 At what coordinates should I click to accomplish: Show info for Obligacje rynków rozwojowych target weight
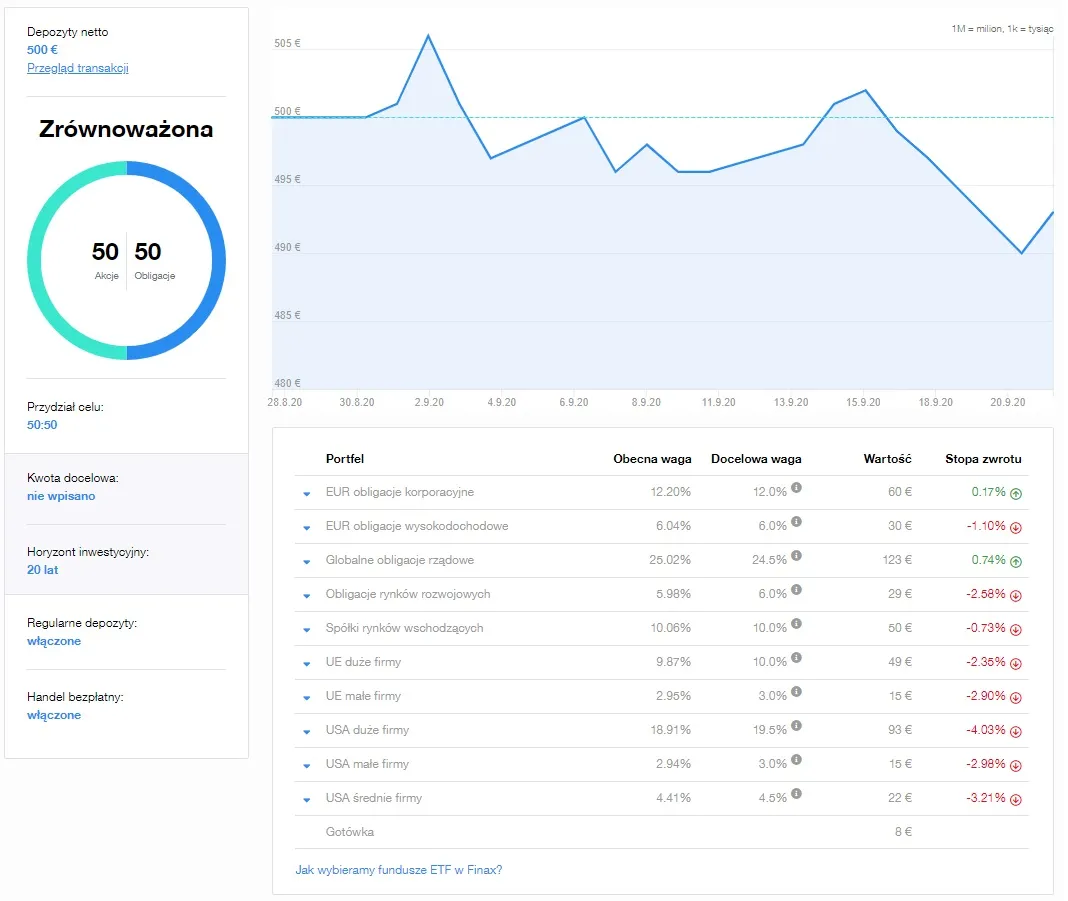(796, 590)
